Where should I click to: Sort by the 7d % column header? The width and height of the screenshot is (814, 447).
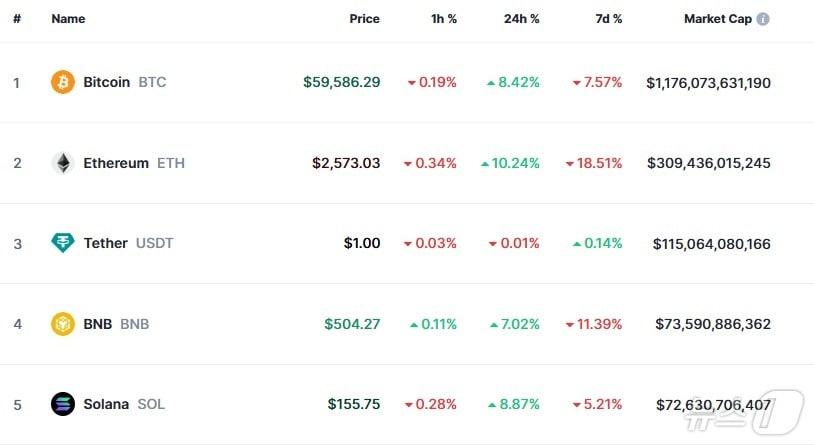click(606, 19)
